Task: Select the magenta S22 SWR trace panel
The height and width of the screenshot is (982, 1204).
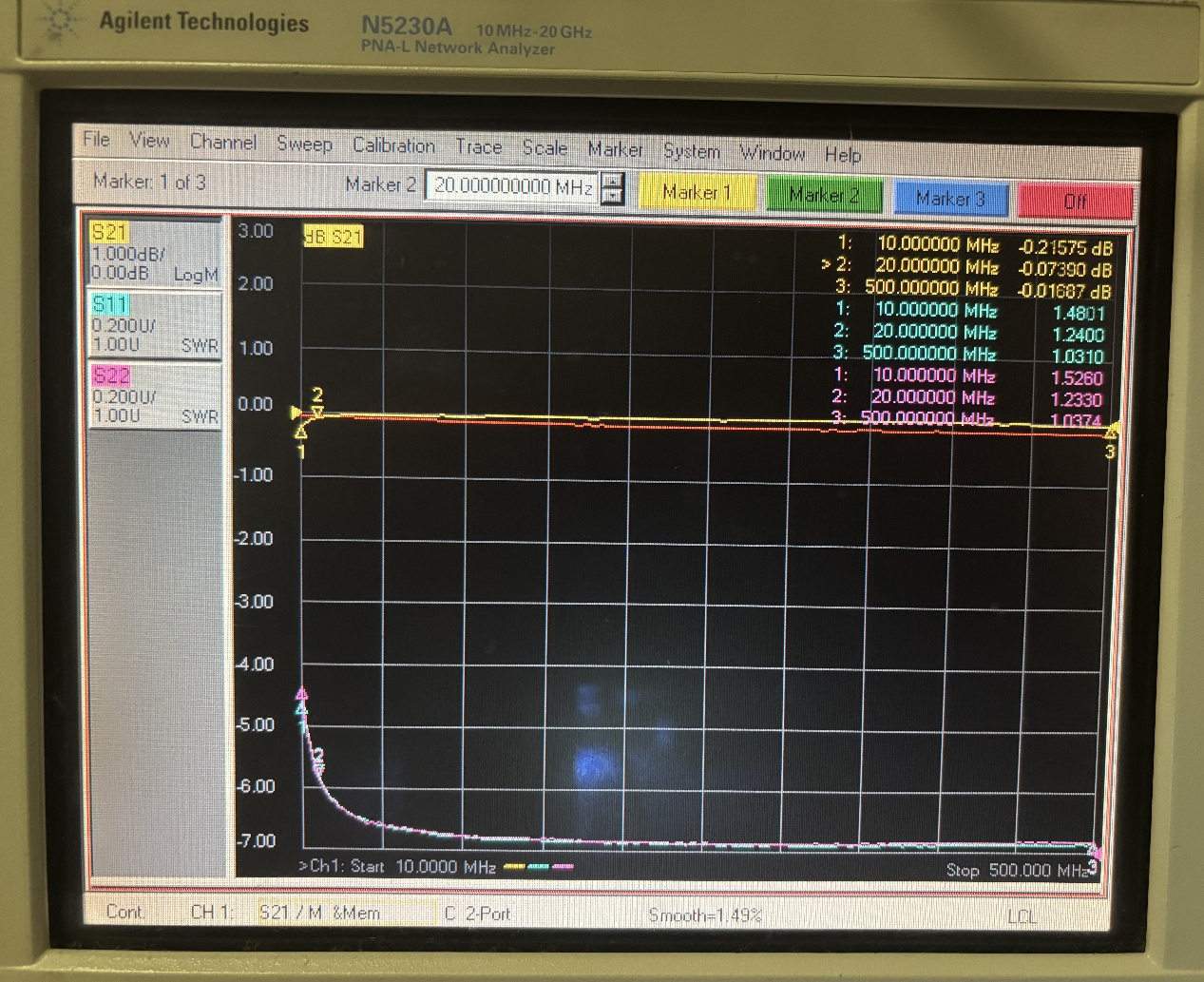Action: point(155,395)
